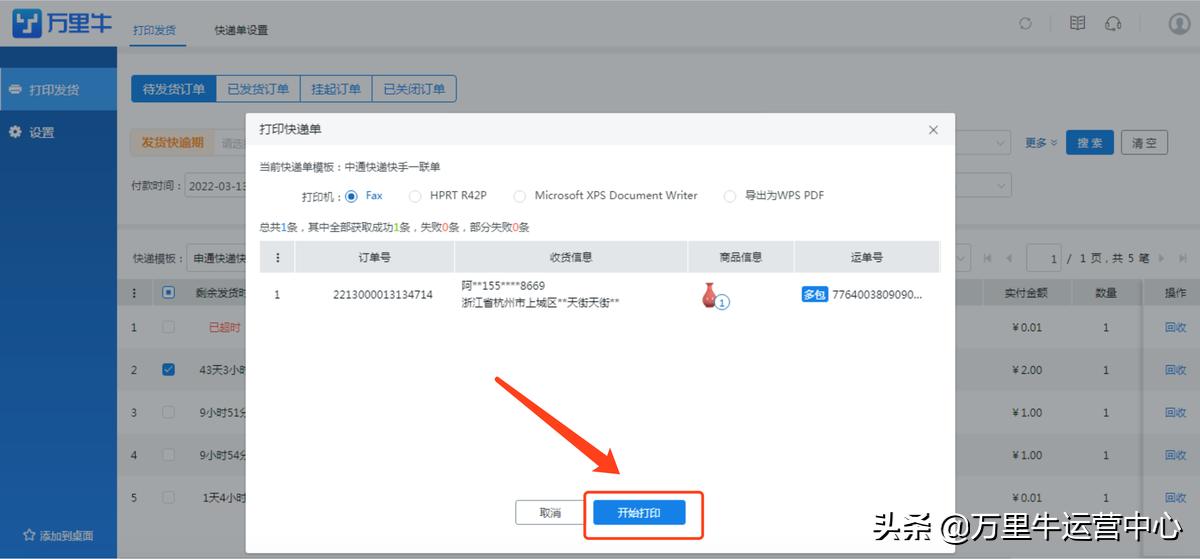Click the 实付金额 column header

tap(1026, 293)
